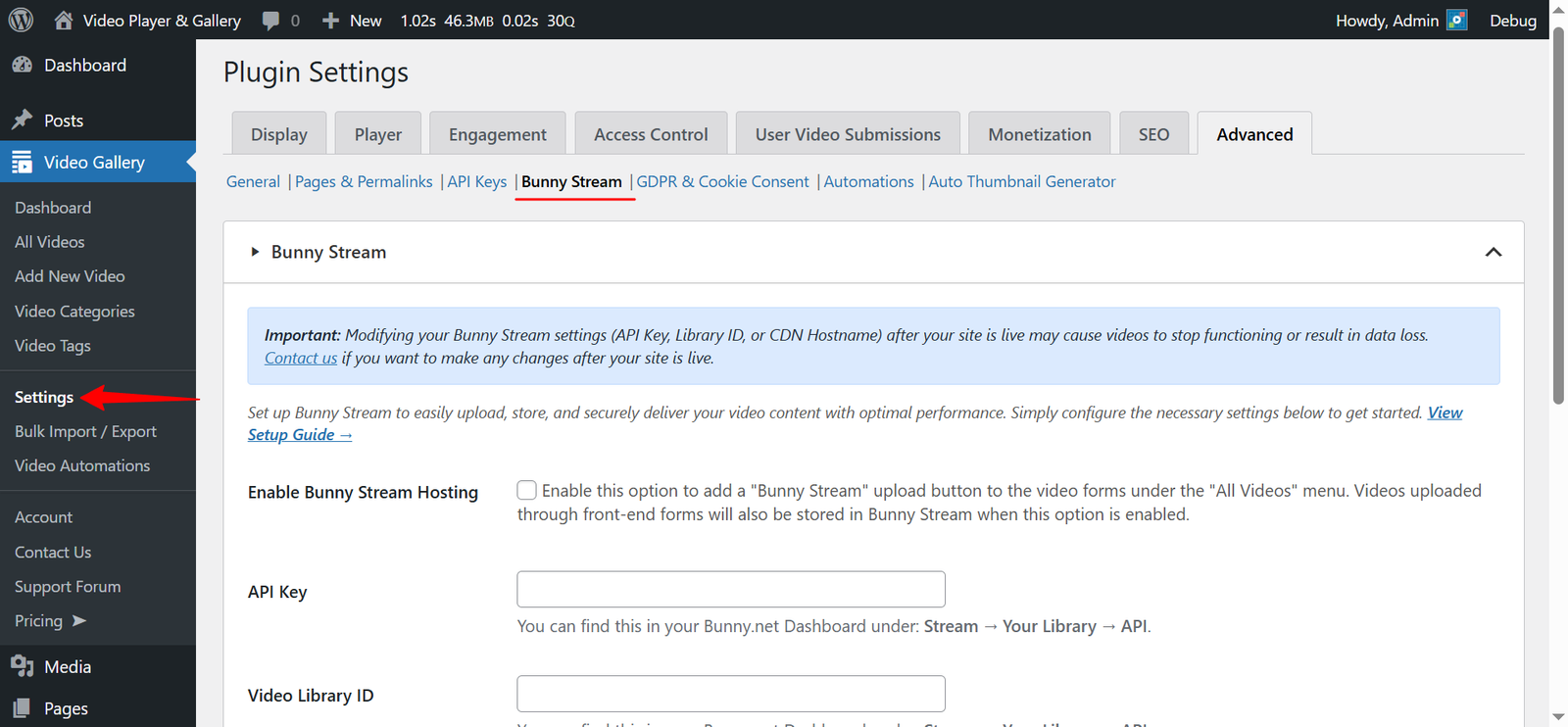
Task: Select the Bunny Stream sub-section
Action: 571,181
